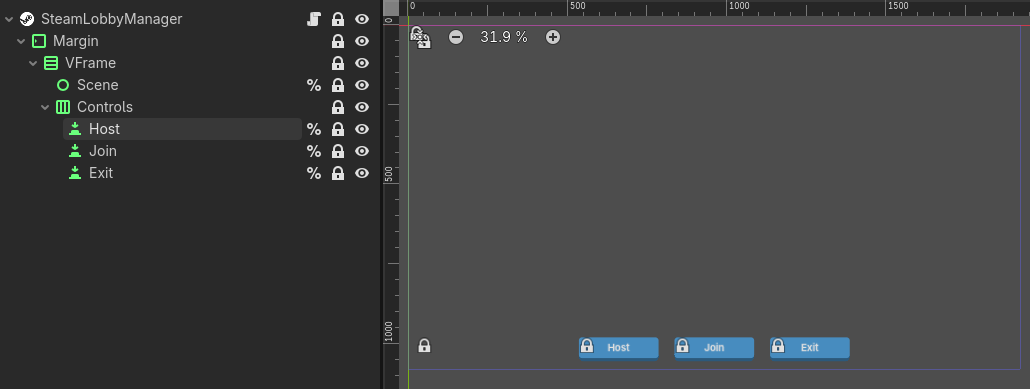Hide the Exit node
Screen dimensions: 1030x389
(x=362, y=173)
